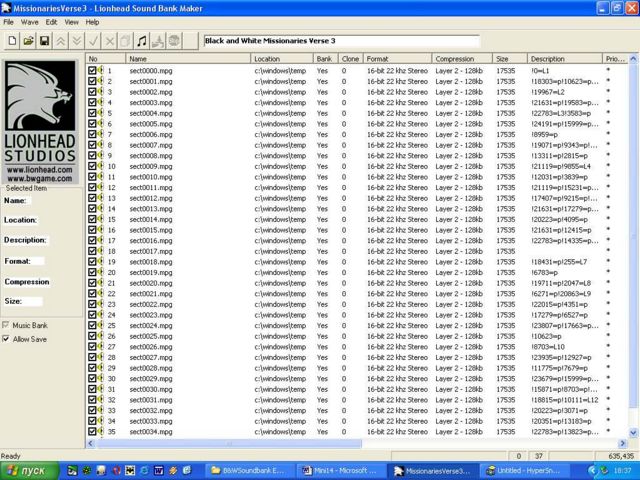Open the View menu
Image resolution: width=640 pixels, height=480 pixels.
(71, 22)
